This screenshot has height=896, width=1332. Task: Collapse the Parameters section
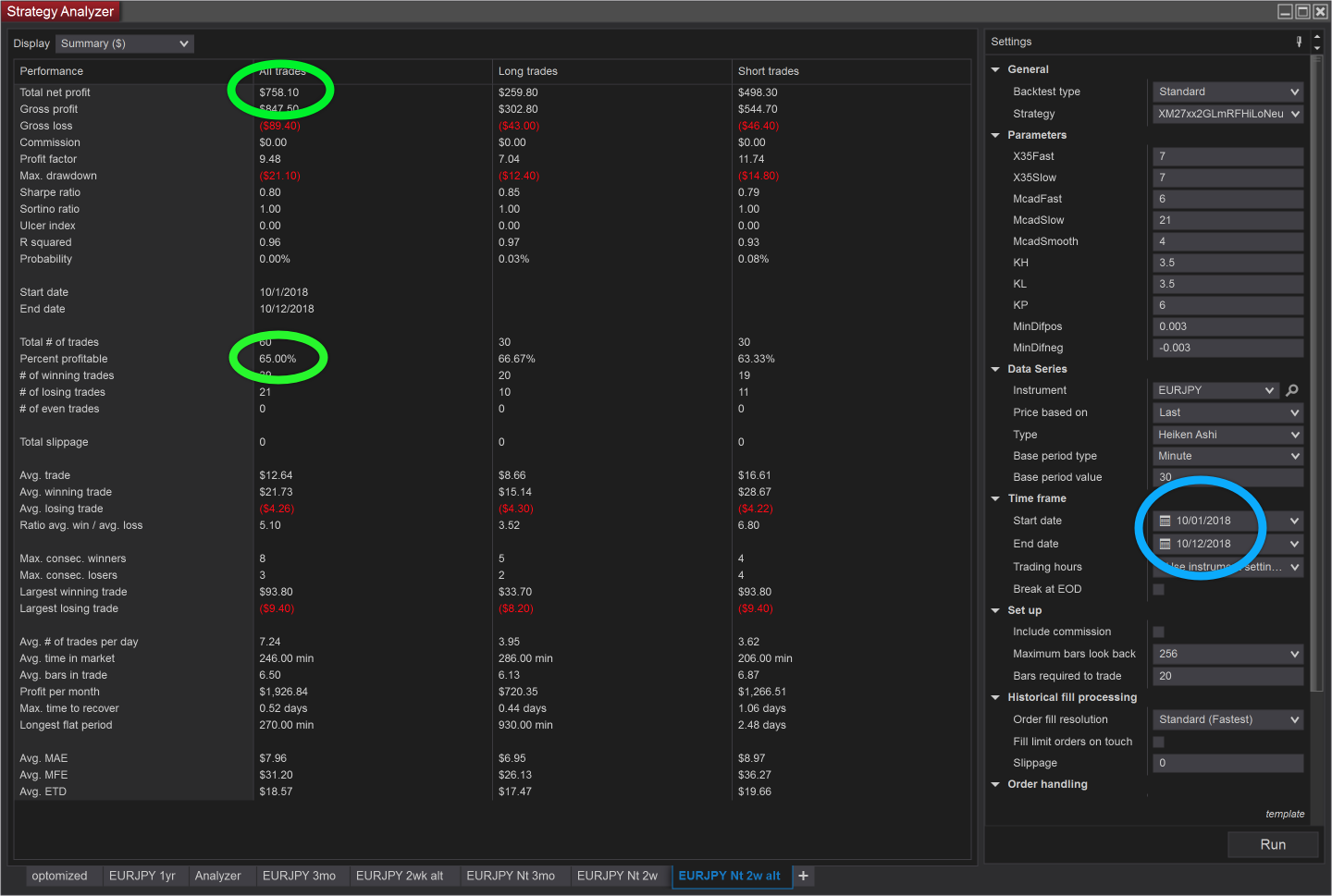click(995, 135)
